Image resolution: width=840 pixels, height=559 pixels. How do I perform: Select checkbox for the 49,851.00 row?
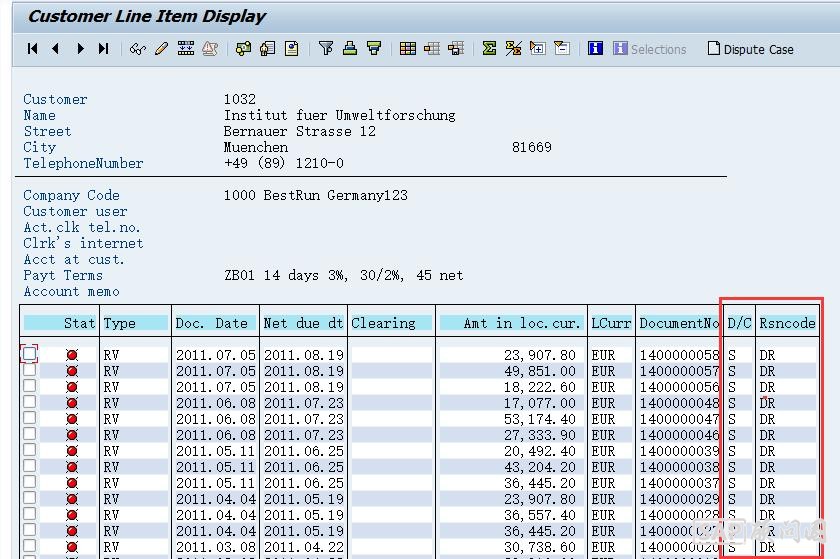30,370
